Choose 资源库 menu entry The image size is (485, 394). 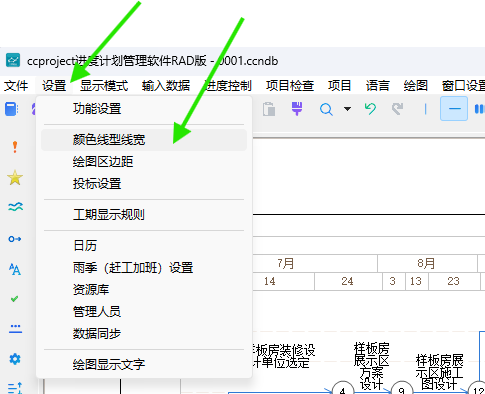tap(144, 290)
